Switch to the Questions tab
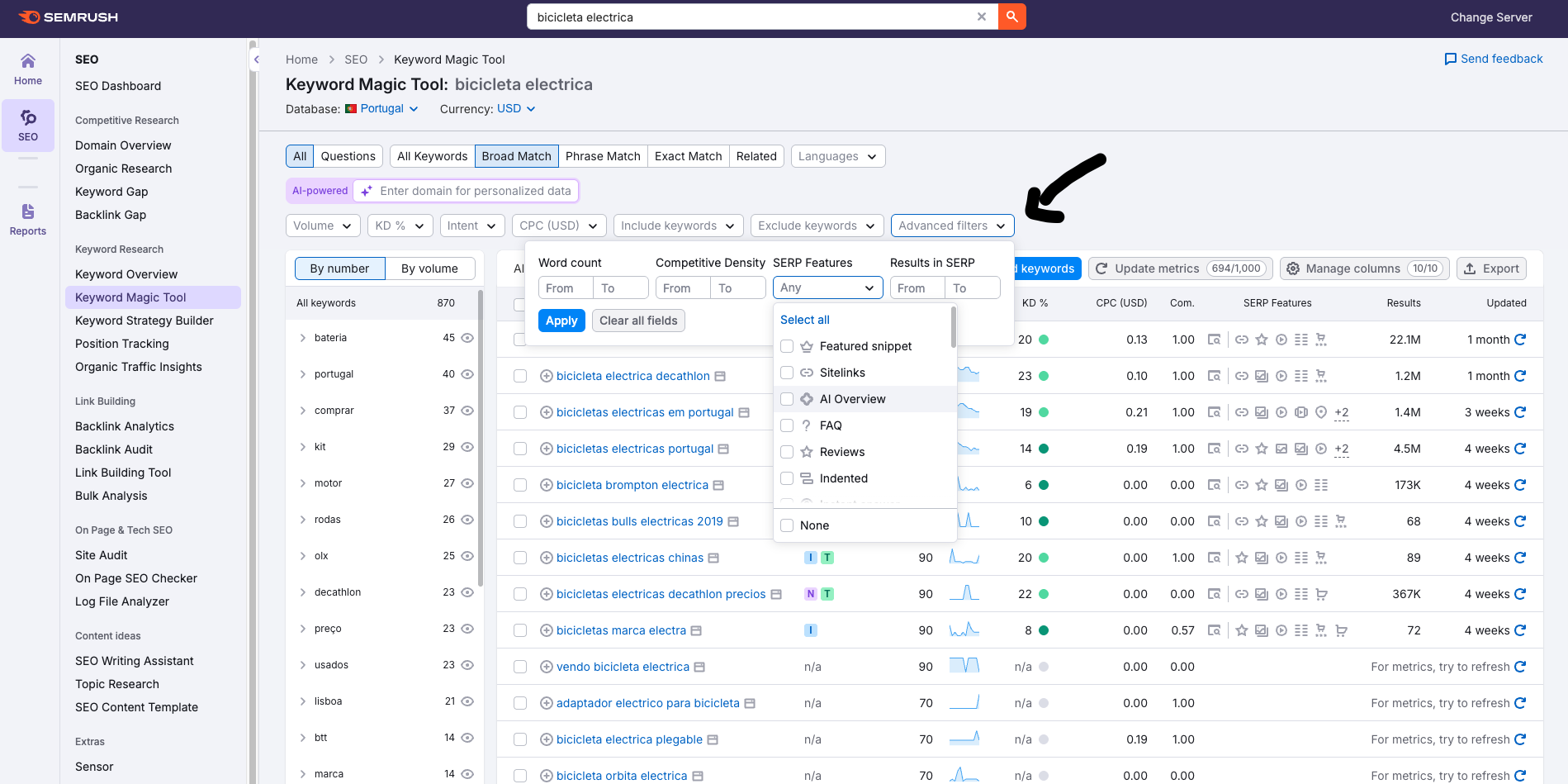Image resolution: width=1568 pixels, height=784 pixels. tap(348, 156)
